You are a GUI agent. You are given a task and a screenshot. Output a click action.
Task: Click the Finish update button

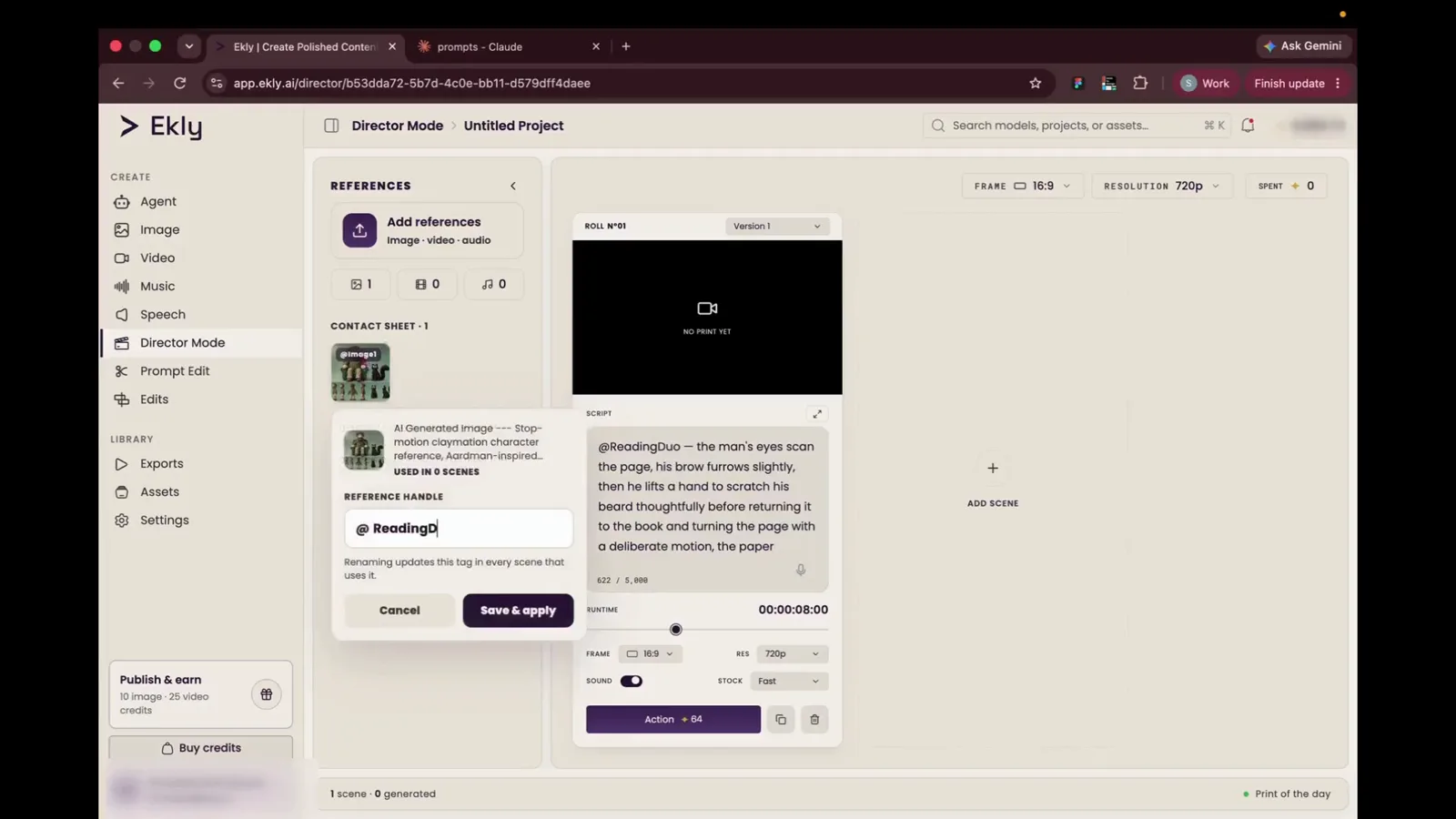[x=1289, y=83]
